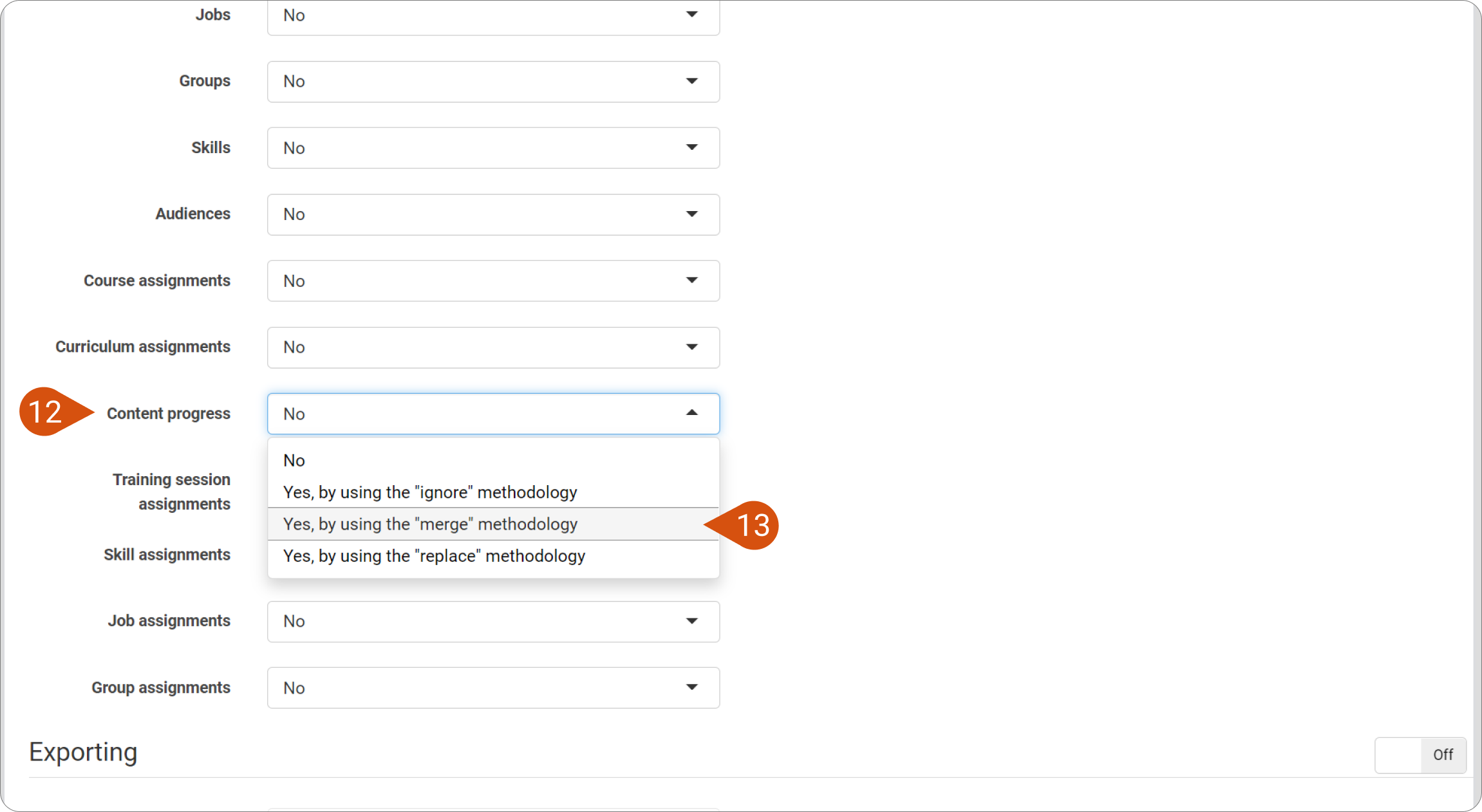Open the Audiences dropdown
This screenshot has height=812, width=1482.
493,214
